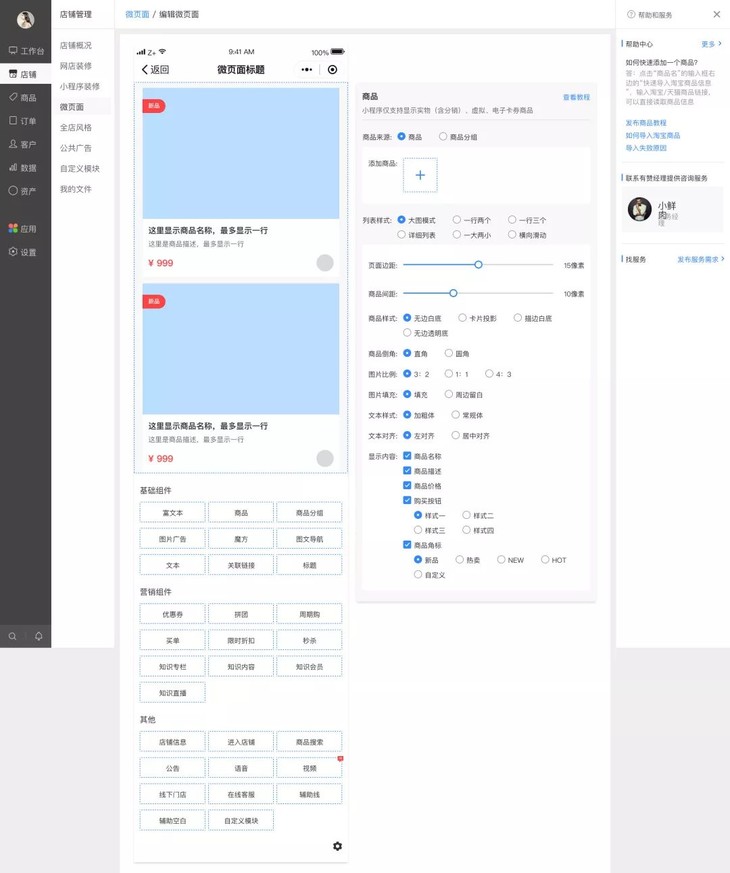Open the 全店风格 menu item

coord(76,127)
